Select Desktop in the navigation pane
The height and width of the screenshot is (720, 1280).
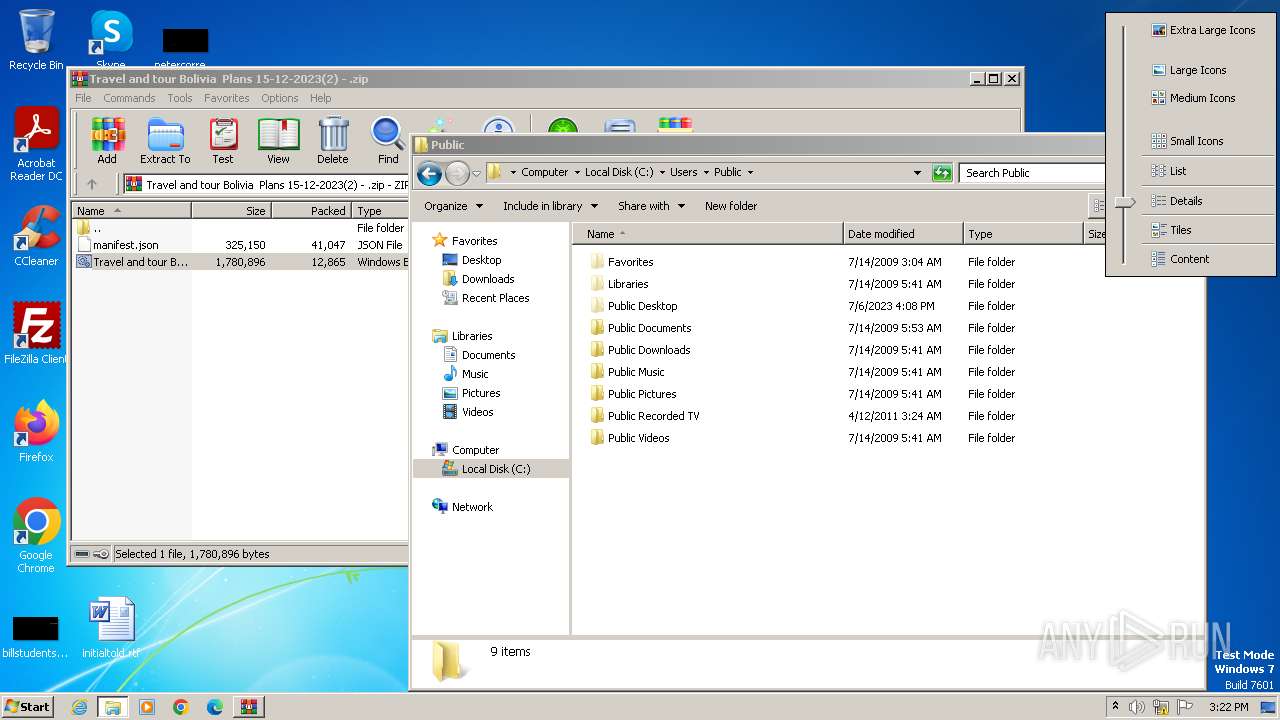pyautogui.click(x=481, y=260)
